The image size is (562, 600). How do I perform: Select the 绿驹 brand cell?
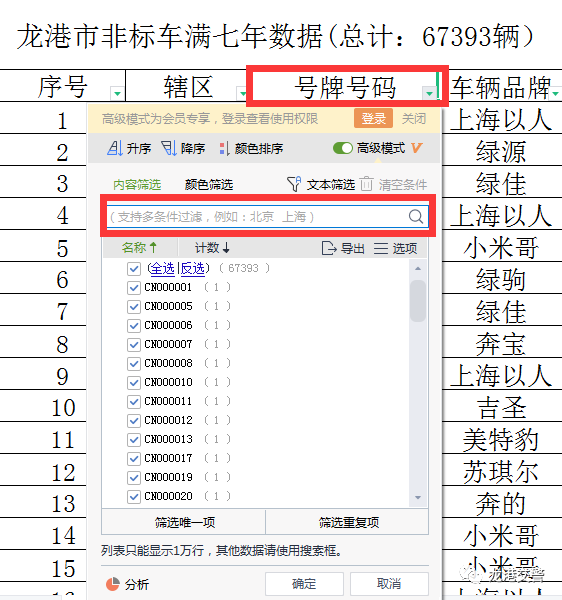(x=501, y=280)
